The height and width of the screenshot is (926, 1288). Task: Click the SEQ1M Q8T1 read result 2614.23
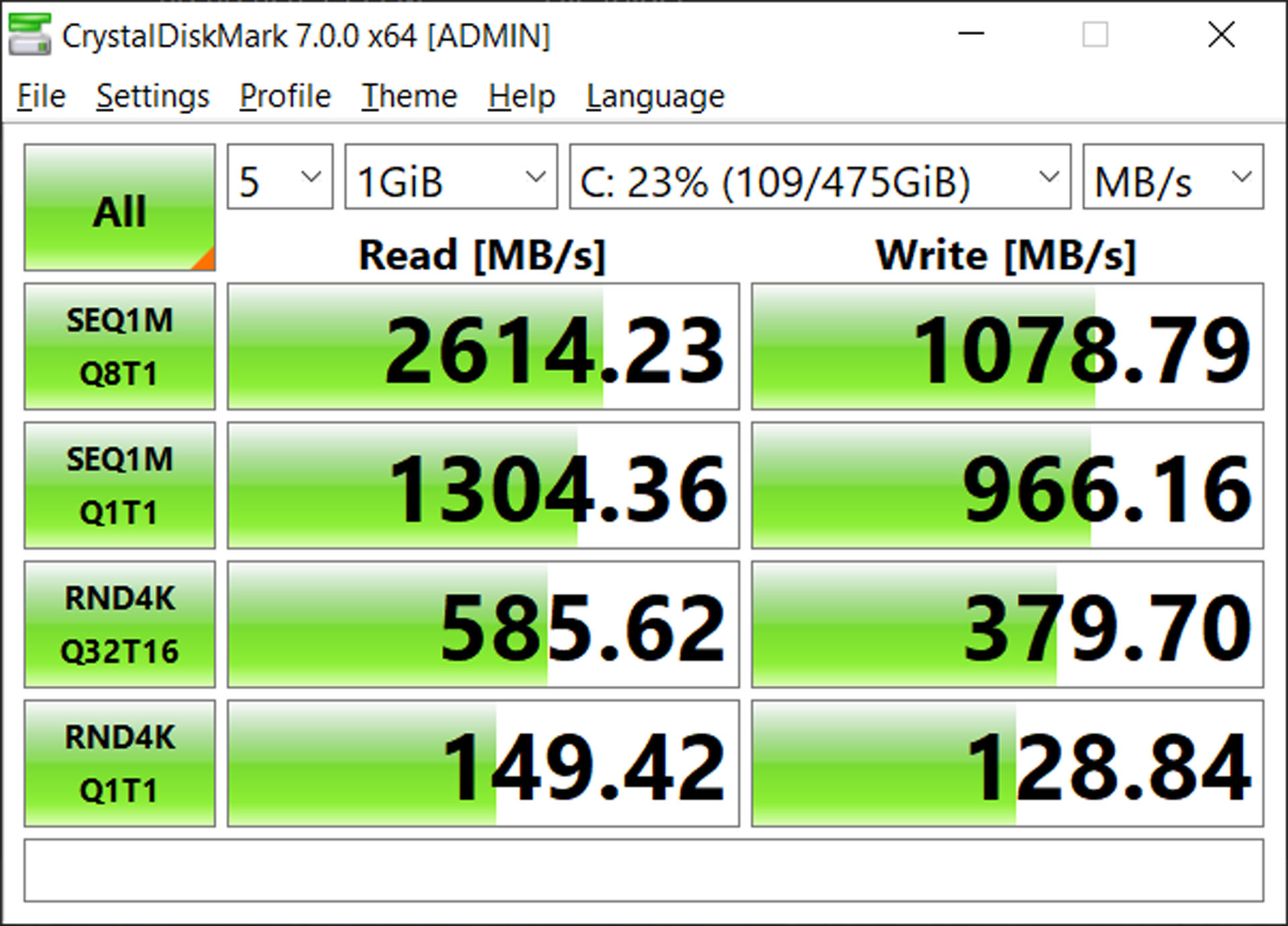pyautogui.click(x=483, y=346)
